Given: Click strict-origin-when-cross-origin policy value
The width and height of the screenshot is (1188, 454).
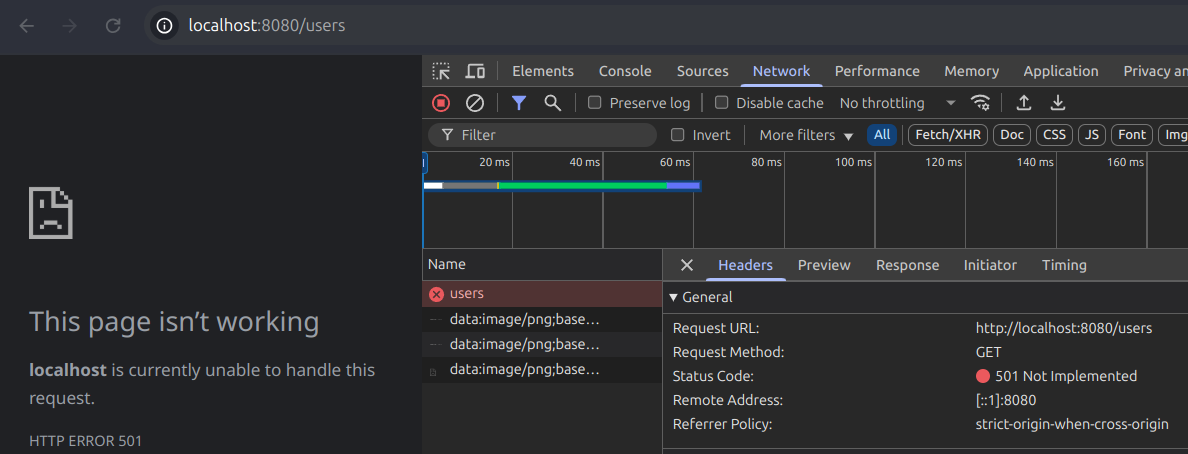Looking at the screenshot, I should (1072, 424).
